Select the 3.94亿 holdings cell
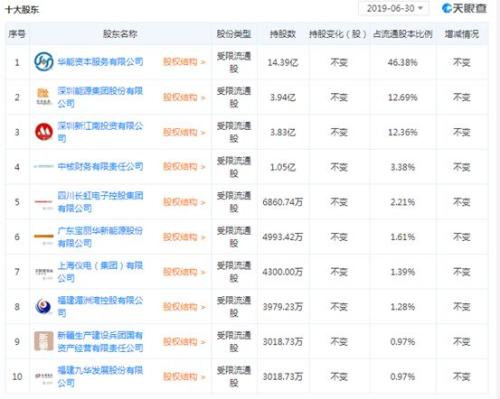The width and height of the screenshot is (500, 399). pyautogui.click(x=283, y=97)
